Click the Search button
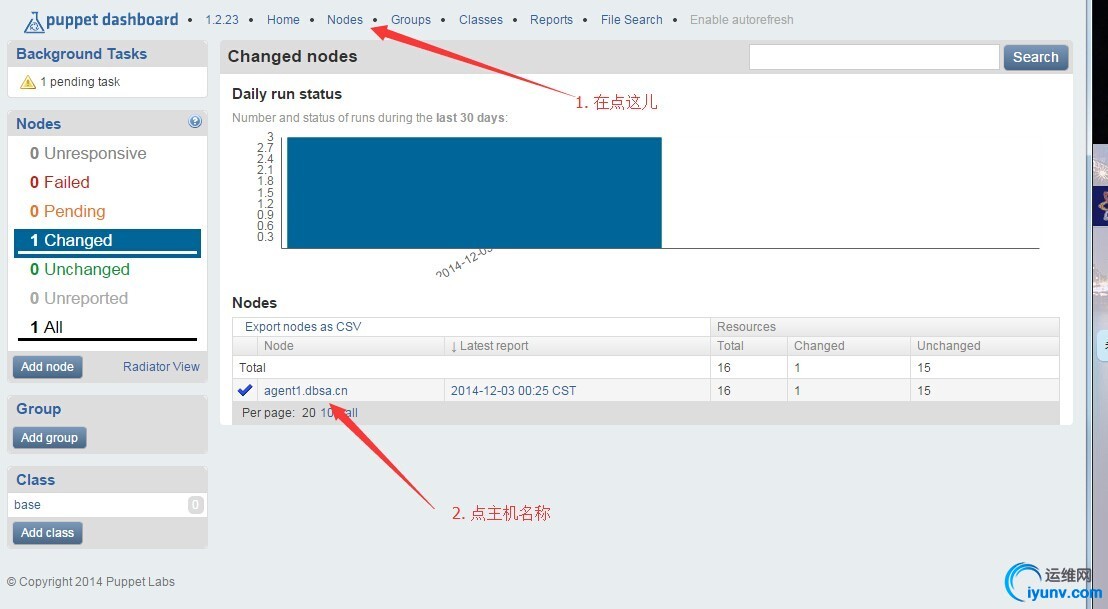The height and width of the screenshot is (609, 1108). coord(1036,57)
